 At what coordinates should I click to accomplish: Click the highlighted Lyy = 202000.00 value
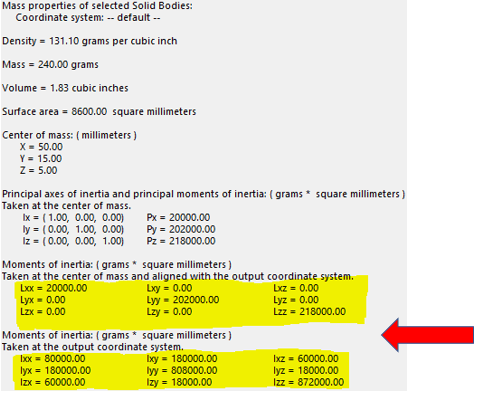point(183,300)
